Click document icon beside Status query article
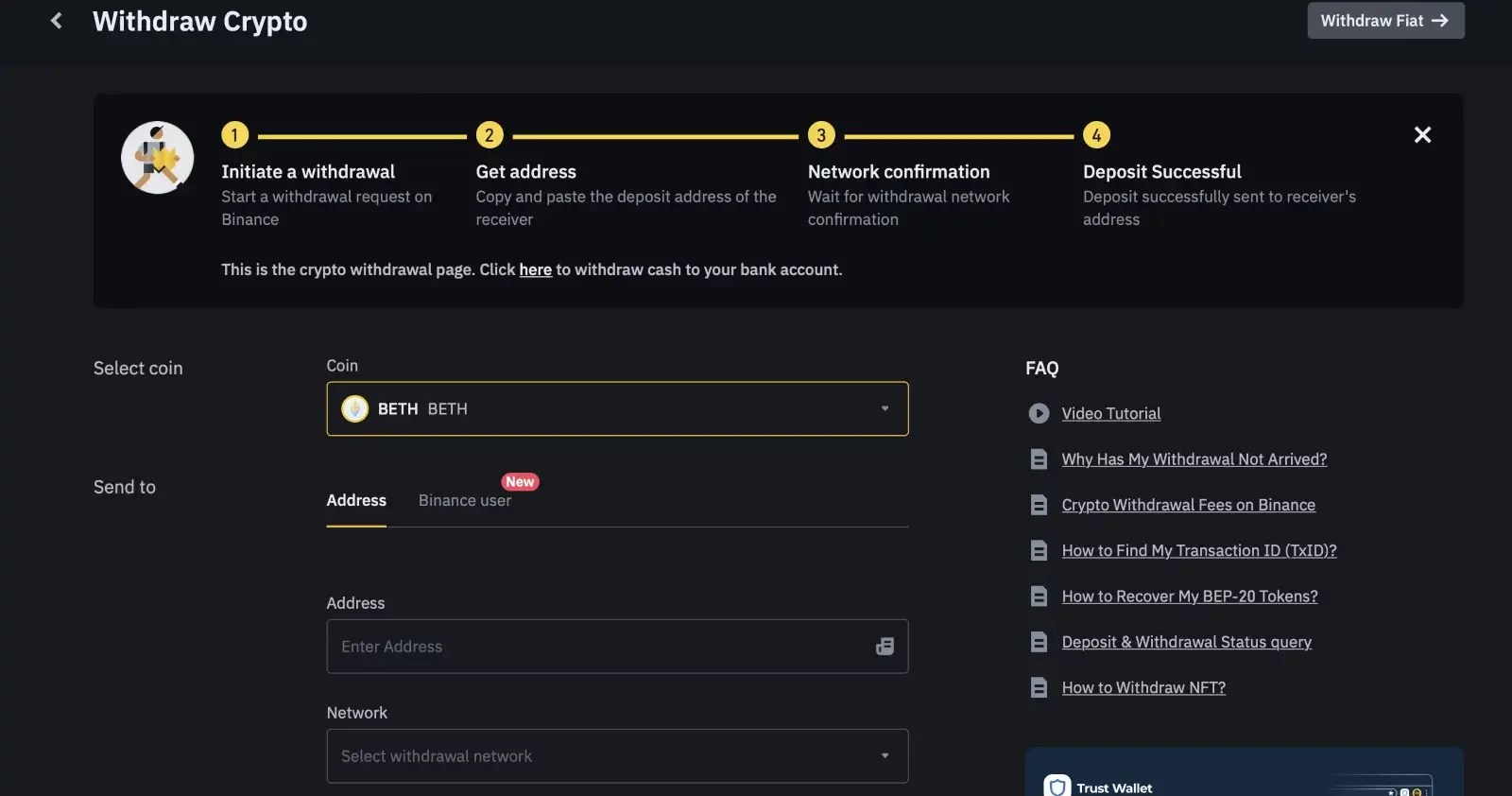The width and height of the screenshot is (1512, 796). (x=1039, y=642)
